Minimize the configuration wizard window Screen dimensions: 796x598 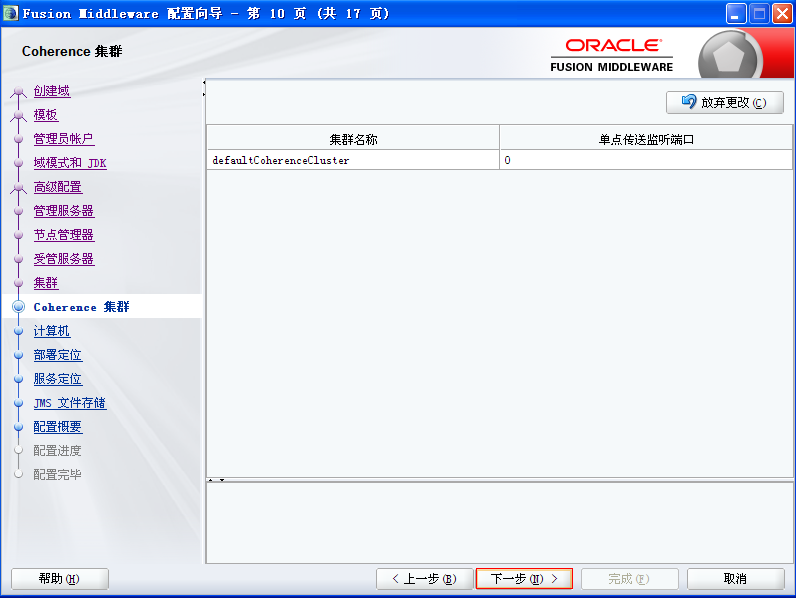click(x=735, y=14)
